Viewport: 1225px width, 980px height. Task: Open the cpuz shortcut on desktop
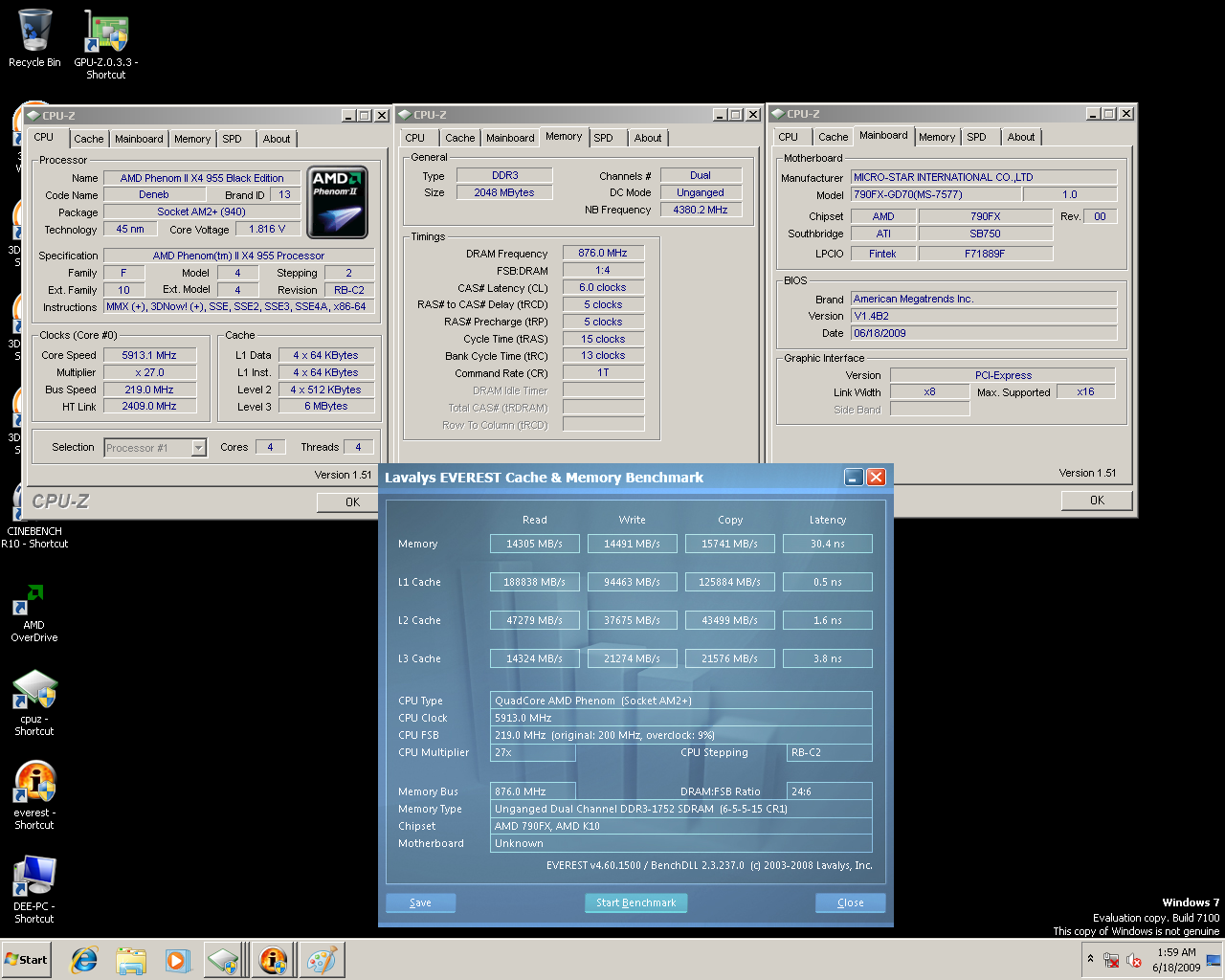point(34,702)
